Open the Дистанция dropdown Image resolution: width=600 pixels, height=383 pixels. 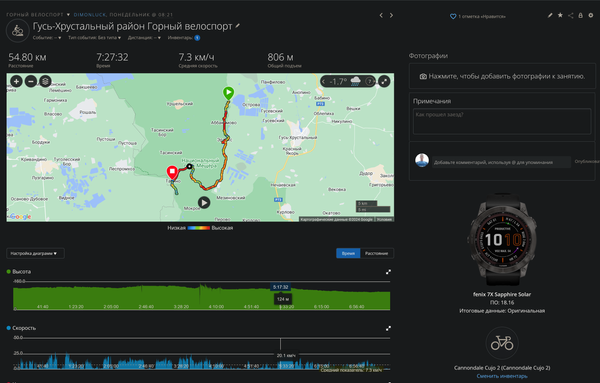144,37
